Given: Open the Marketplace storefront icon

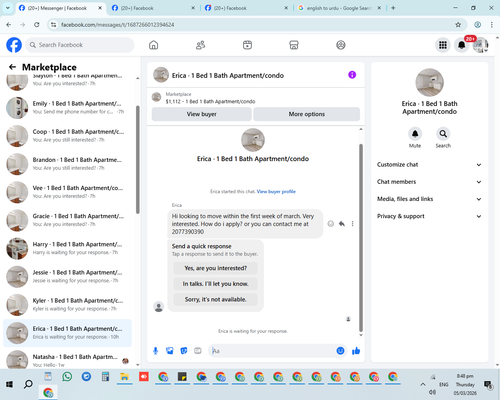Looking at the screenshot, I should (294, 45).
